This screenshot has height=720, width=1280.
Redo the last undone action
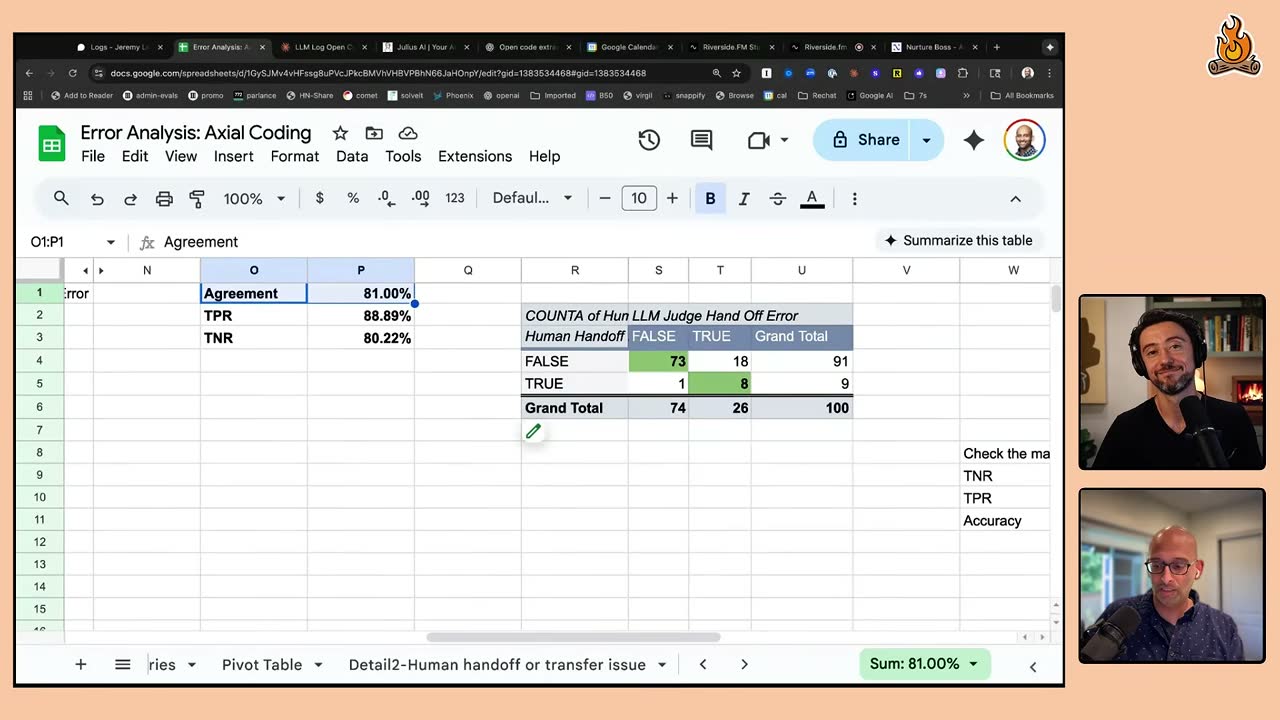(130, 199)
